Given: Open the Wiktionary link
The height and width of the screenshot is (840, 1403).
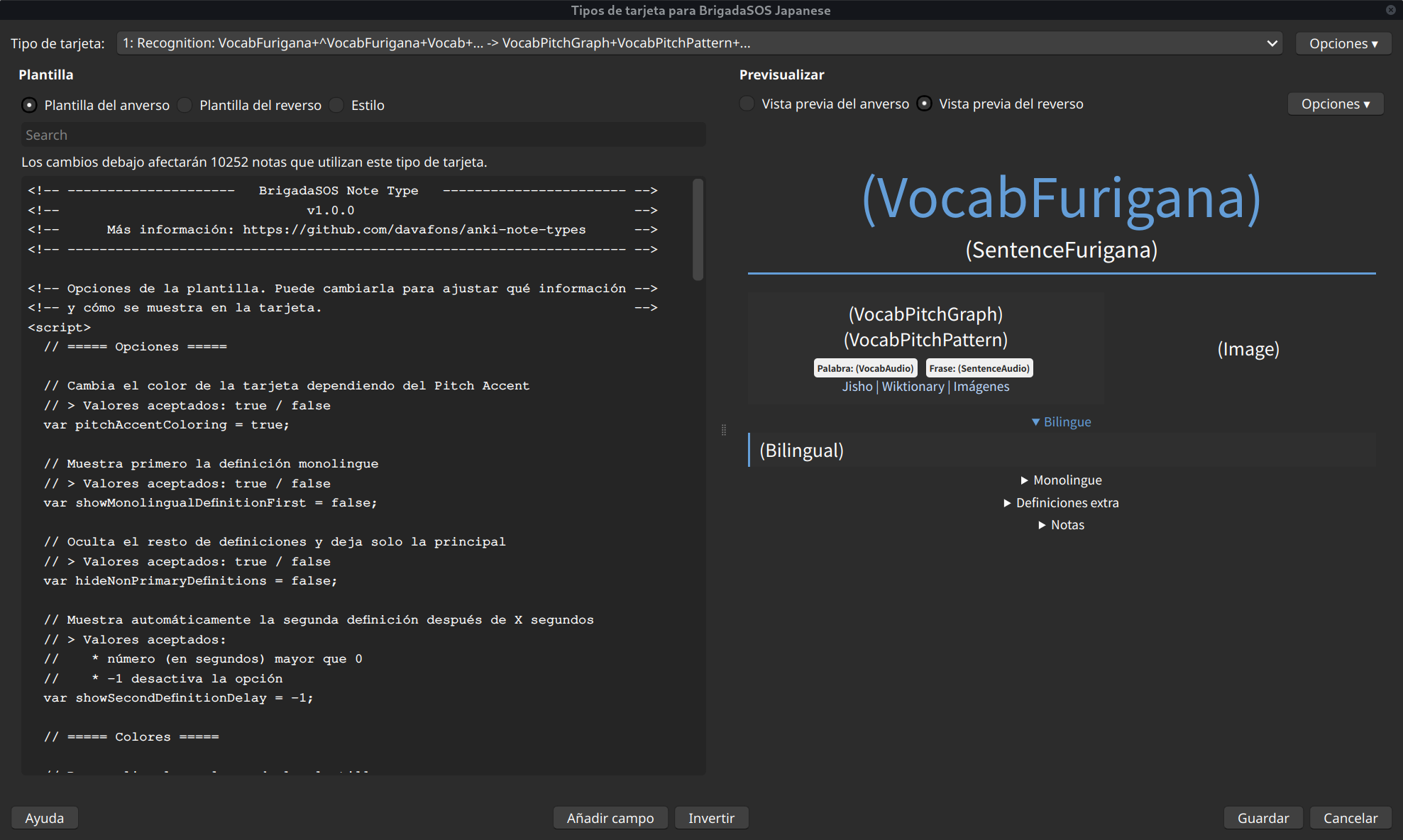Looking at the screenshot, I should [x=913, y=387].
